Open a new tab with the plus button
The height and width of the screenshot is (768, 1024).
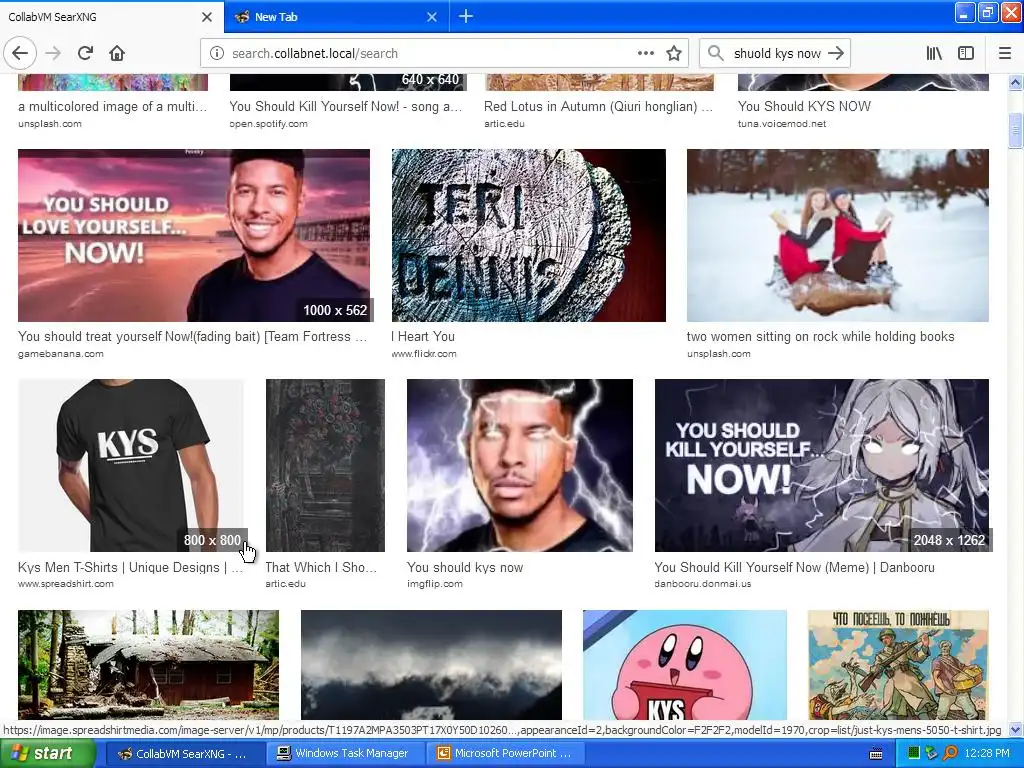[x=466, y=16]
